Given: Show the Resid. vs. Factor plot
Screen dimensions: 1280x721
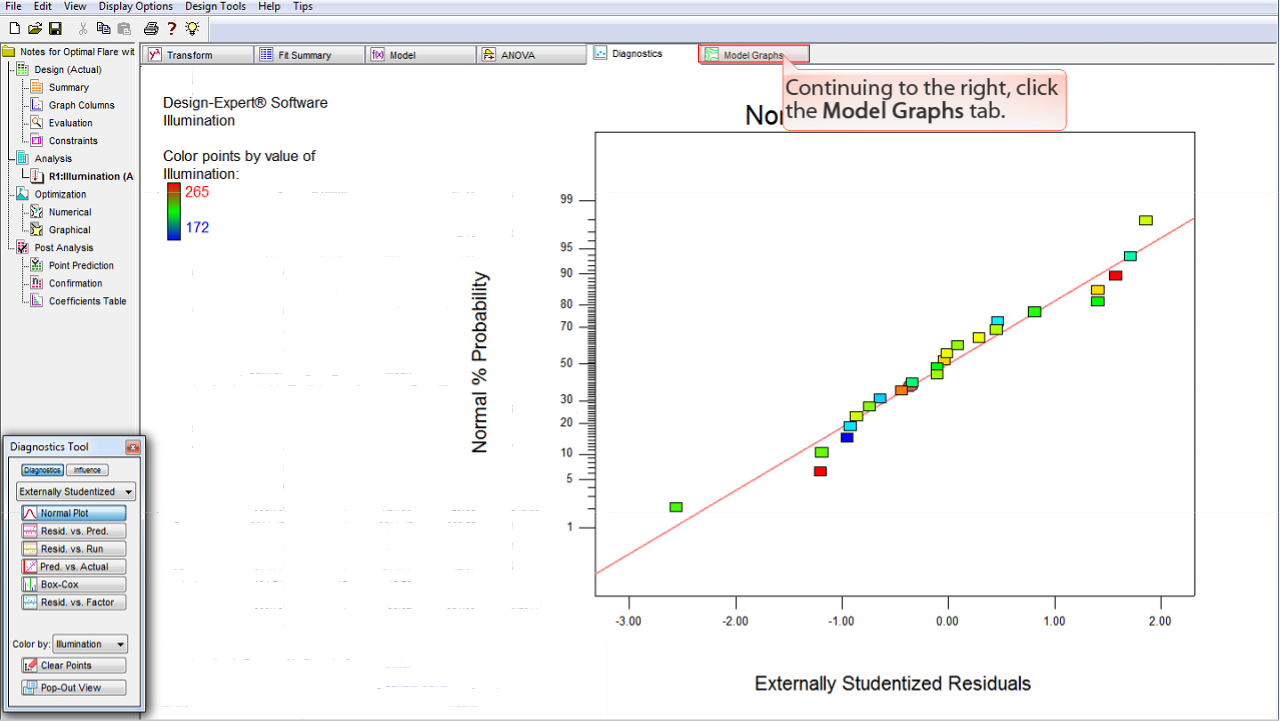Looking at the screenshot, I should point(73,602).
